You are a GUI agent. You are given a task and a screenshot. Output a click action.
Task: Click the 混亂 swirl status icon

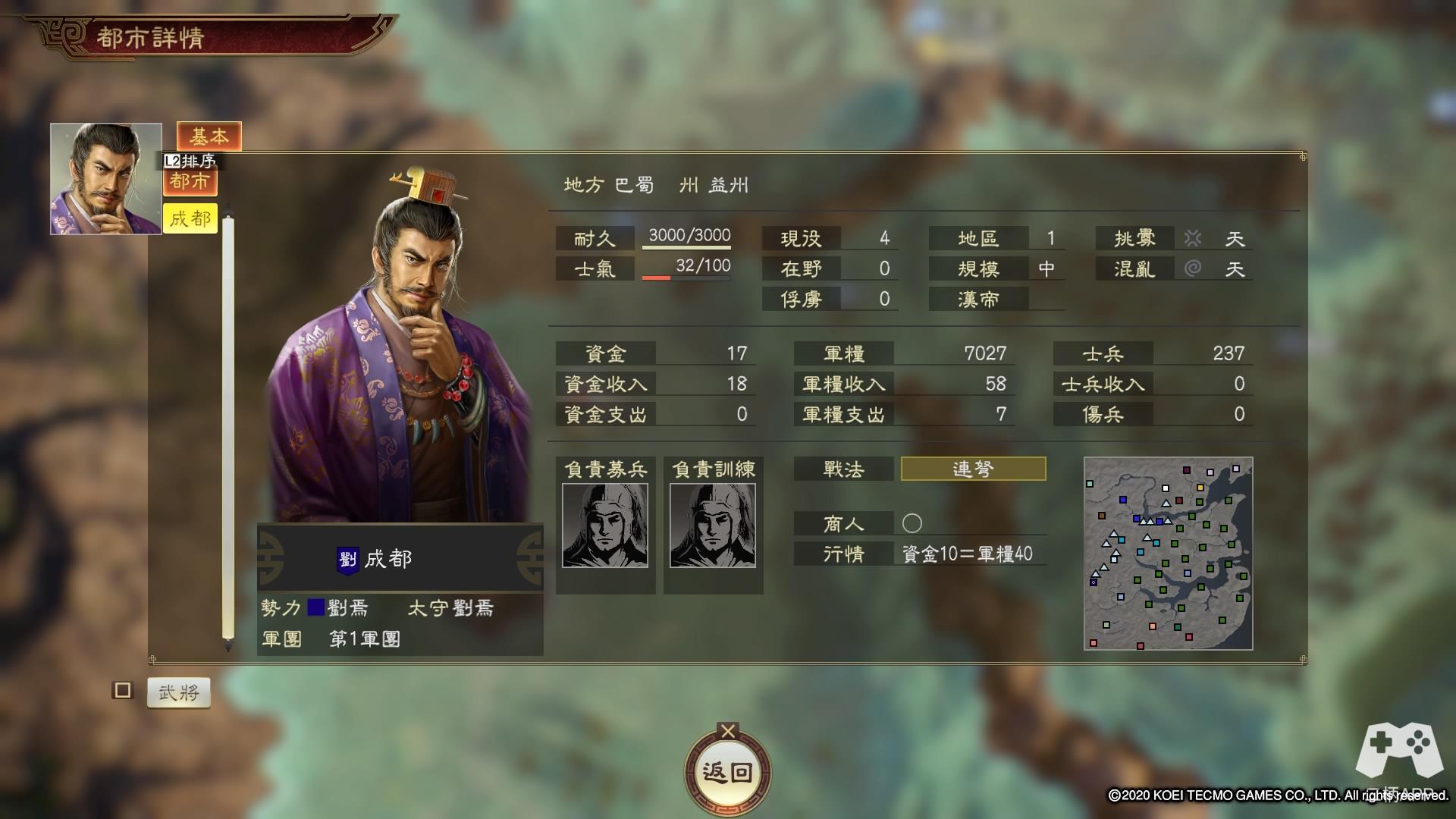[x=1193, y=268]
